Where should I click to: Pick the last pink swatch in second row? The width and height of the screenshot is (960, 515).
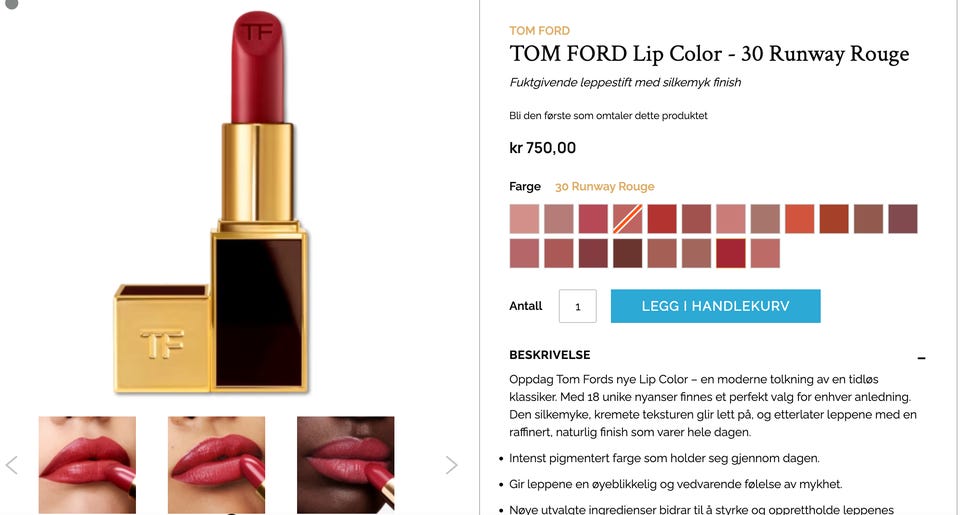[x=765, y=254]
